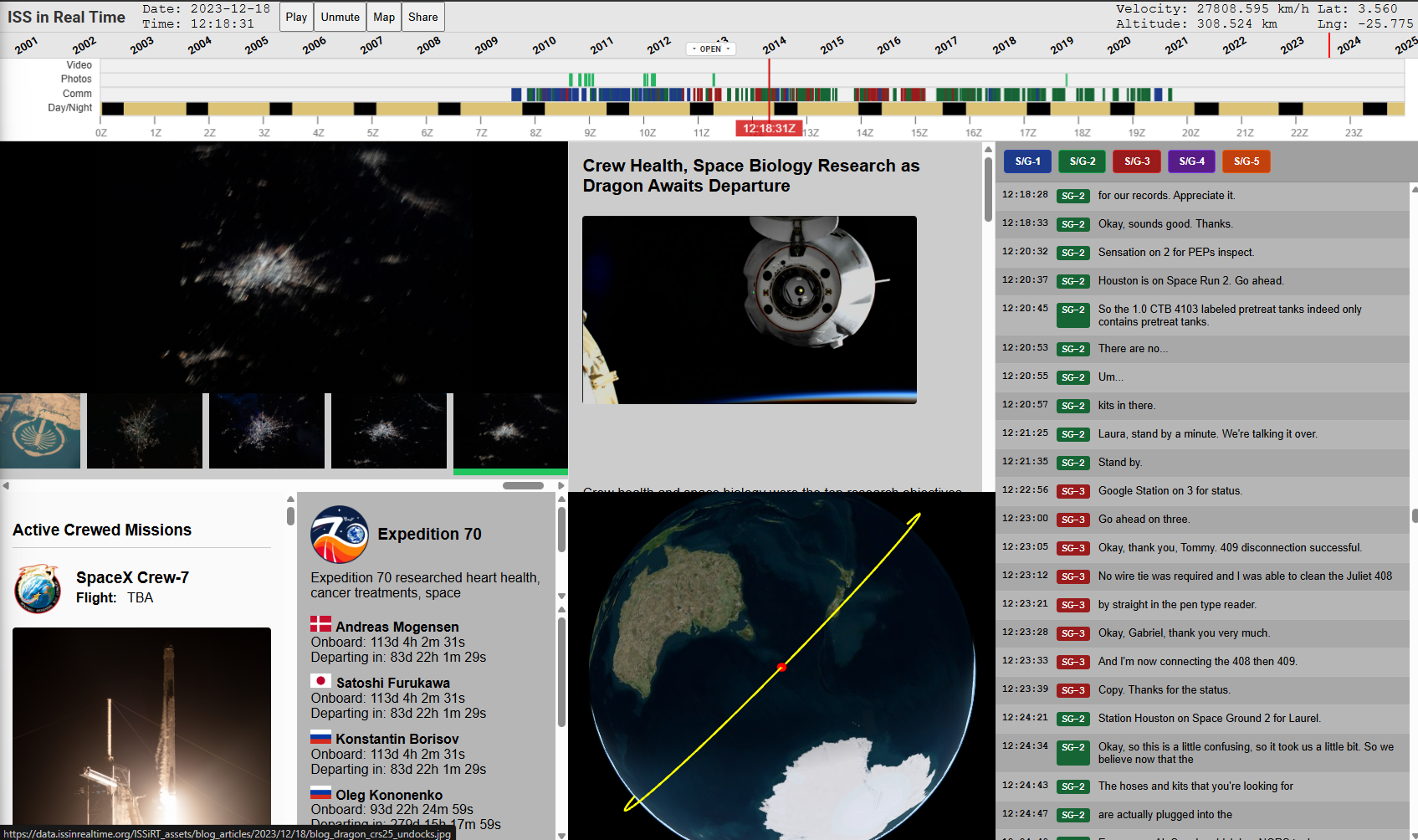Viewport: 1418px width, 840px height.
Task: Click the Unmute button
Action: click(340, 17)
